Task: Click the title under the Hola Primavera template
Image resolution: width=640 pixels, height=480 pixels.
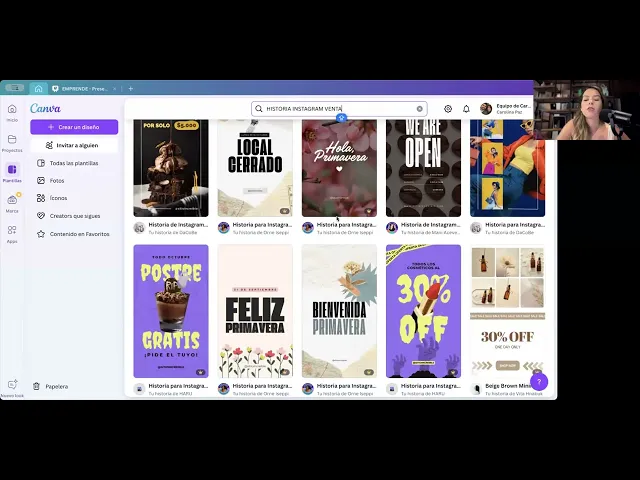Action: coord(346,224)
